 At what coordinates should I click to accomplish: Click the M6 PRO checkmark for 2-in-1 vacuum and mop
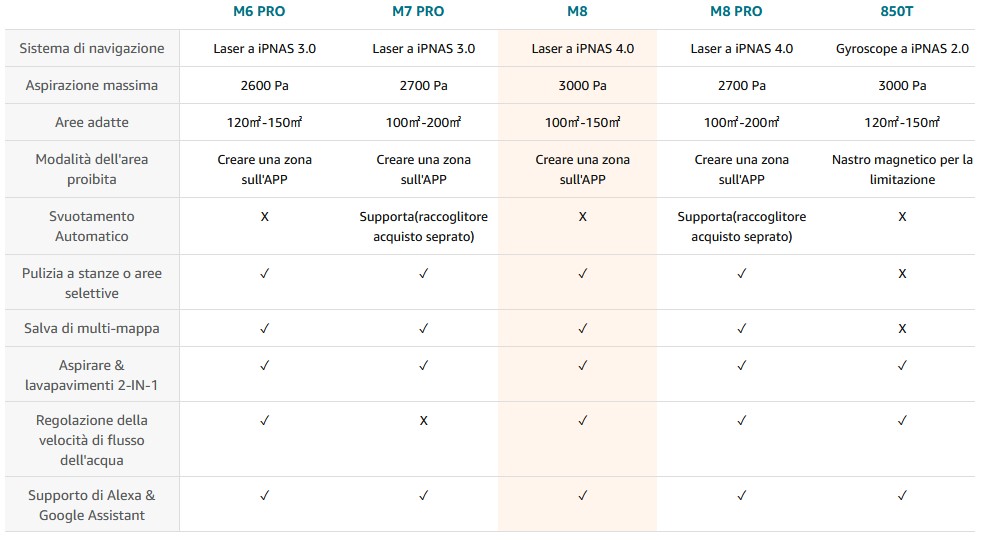click(x=264, y=366)
